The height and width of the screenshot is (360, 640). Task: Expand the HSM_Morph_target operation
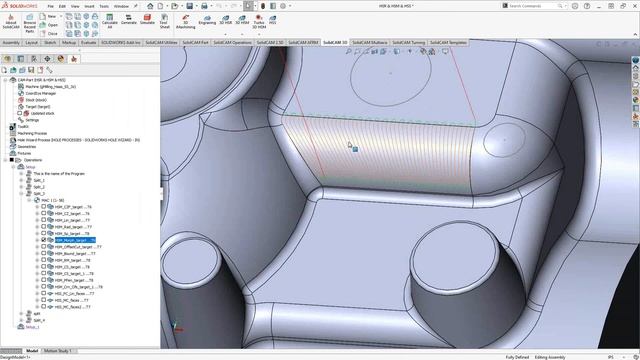pyautogui.click(x=37, y=240)
